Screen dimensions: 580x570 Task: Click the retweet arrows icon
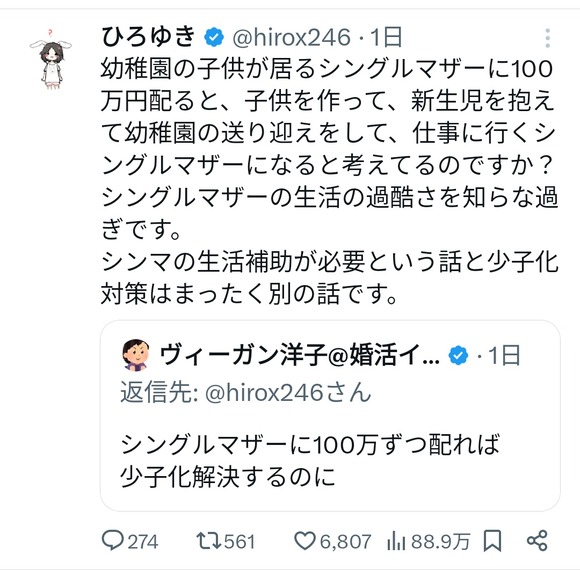click(x=209, y=541)
